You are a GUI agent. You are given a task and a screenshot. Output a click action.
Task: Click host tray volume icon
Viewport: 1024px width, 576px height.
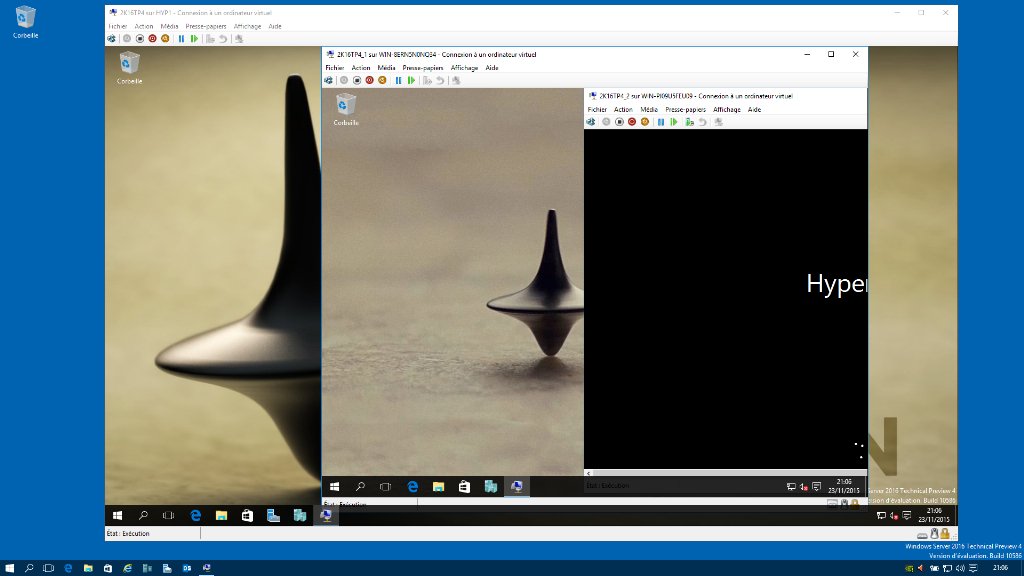960,568
